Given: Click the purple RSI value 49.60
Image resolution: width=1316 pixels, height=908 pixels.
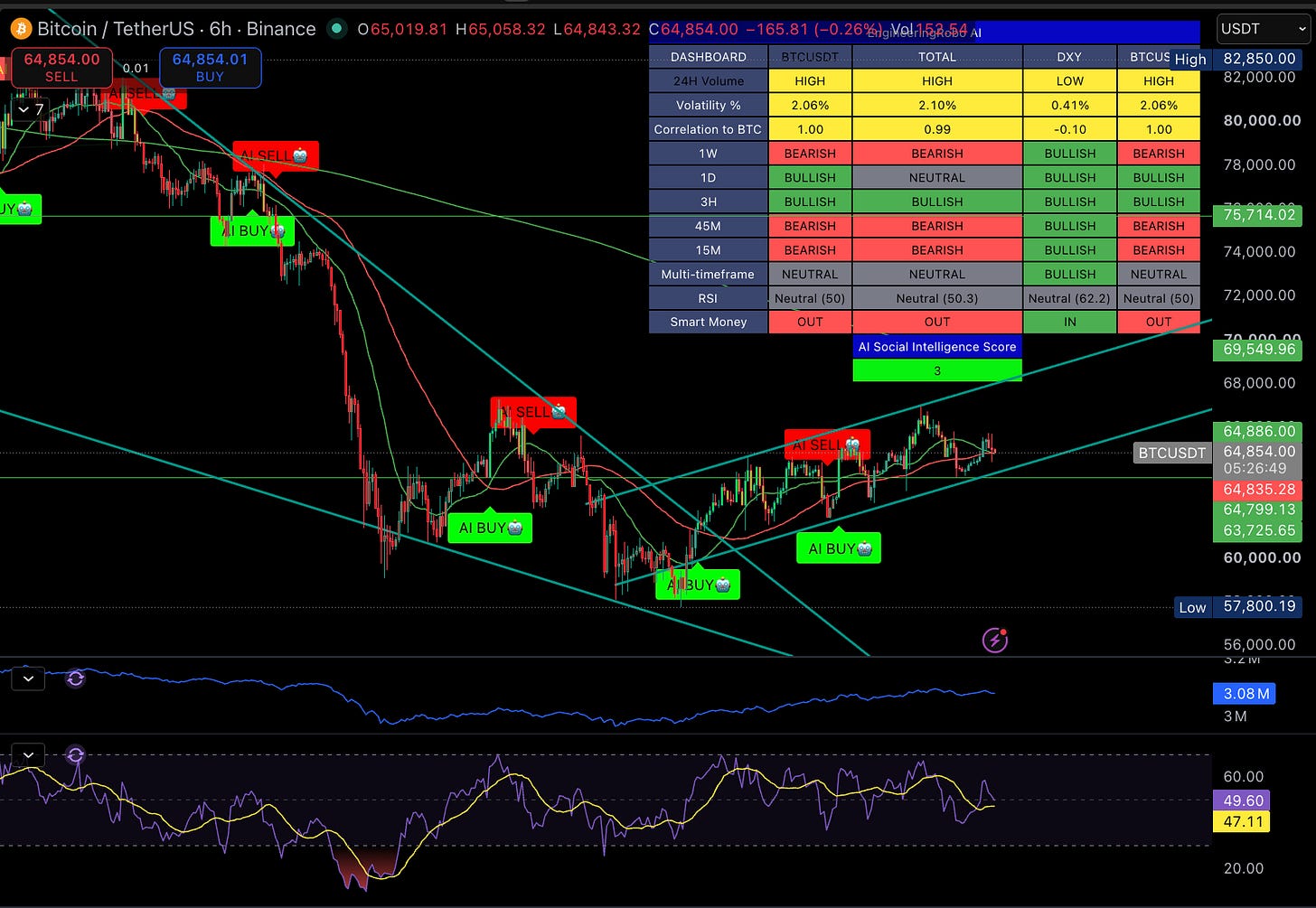Looking at the screenshot, I should pos(1242,800).
